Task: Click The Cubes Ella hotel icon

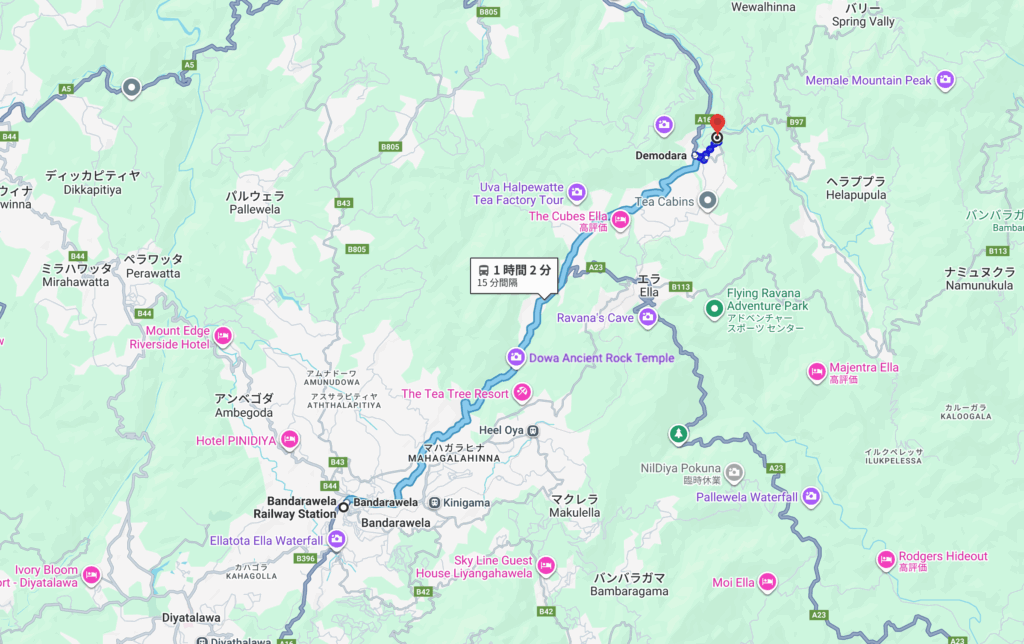Action: click(x=620, y=219)
